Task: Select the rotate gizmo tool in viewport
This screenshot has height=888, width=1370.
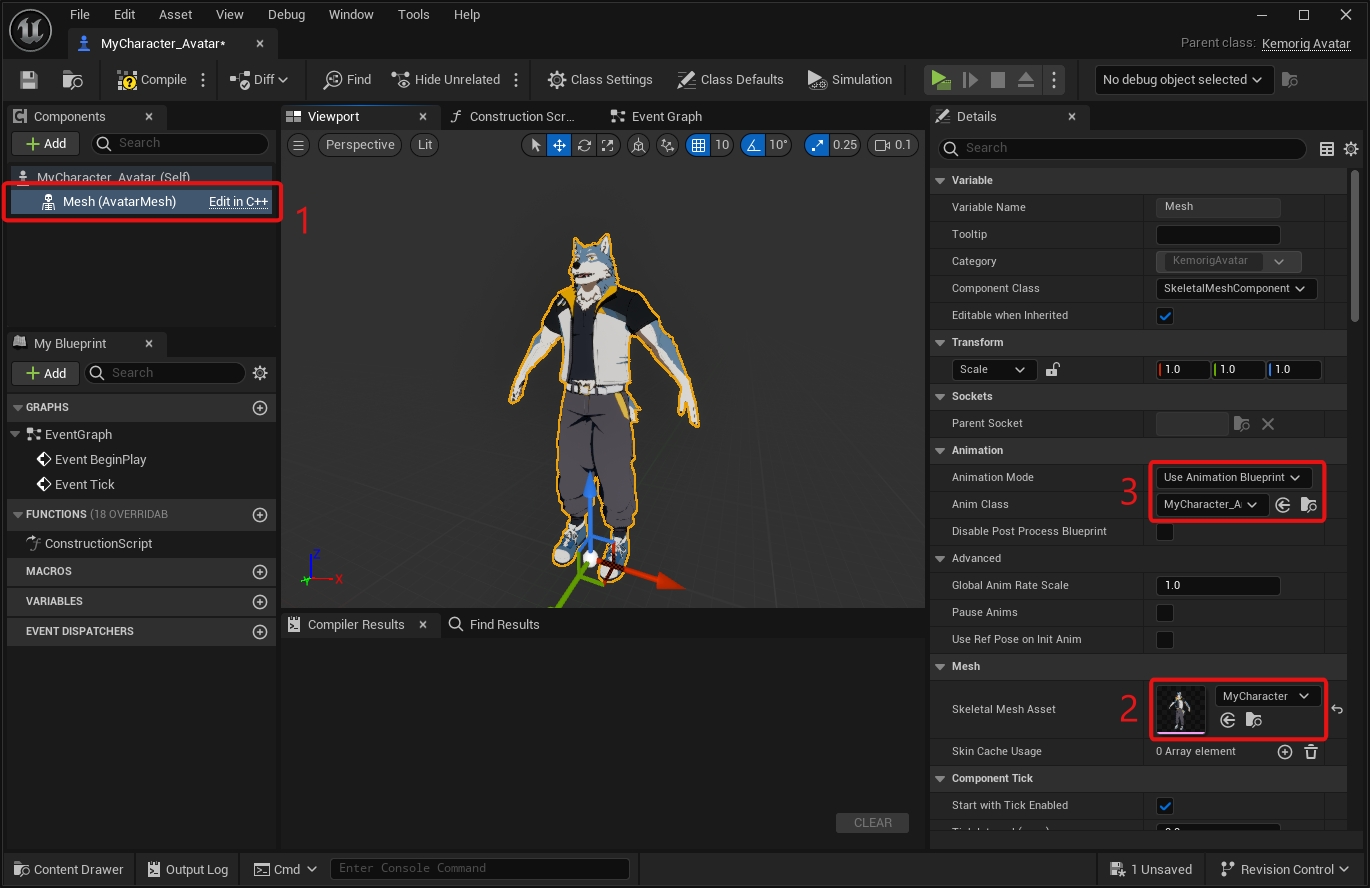Action: tap(584, 145)
